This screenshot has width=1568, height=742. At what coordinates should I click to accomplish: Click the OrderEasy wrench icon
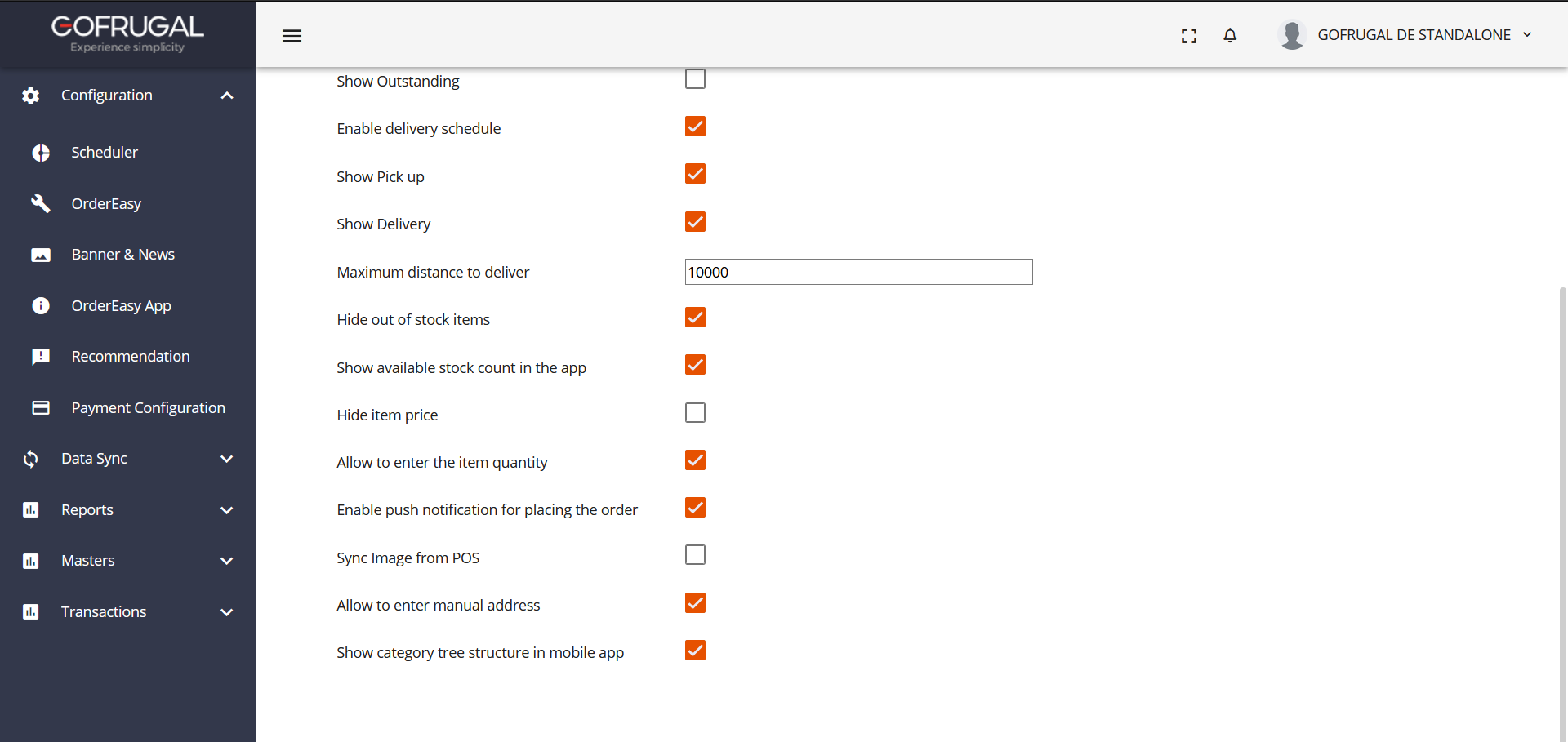tap(41, 203)
